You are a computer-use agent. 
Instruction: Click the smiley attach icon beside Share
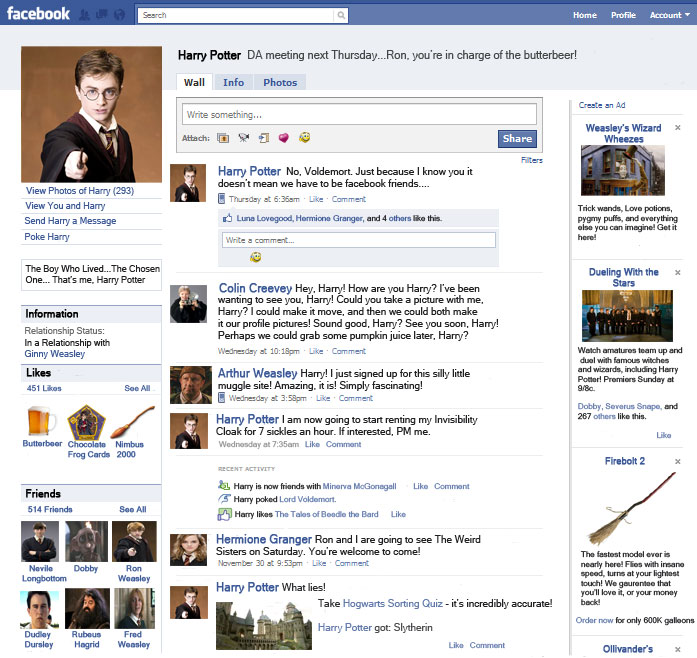tap(304, 137)
